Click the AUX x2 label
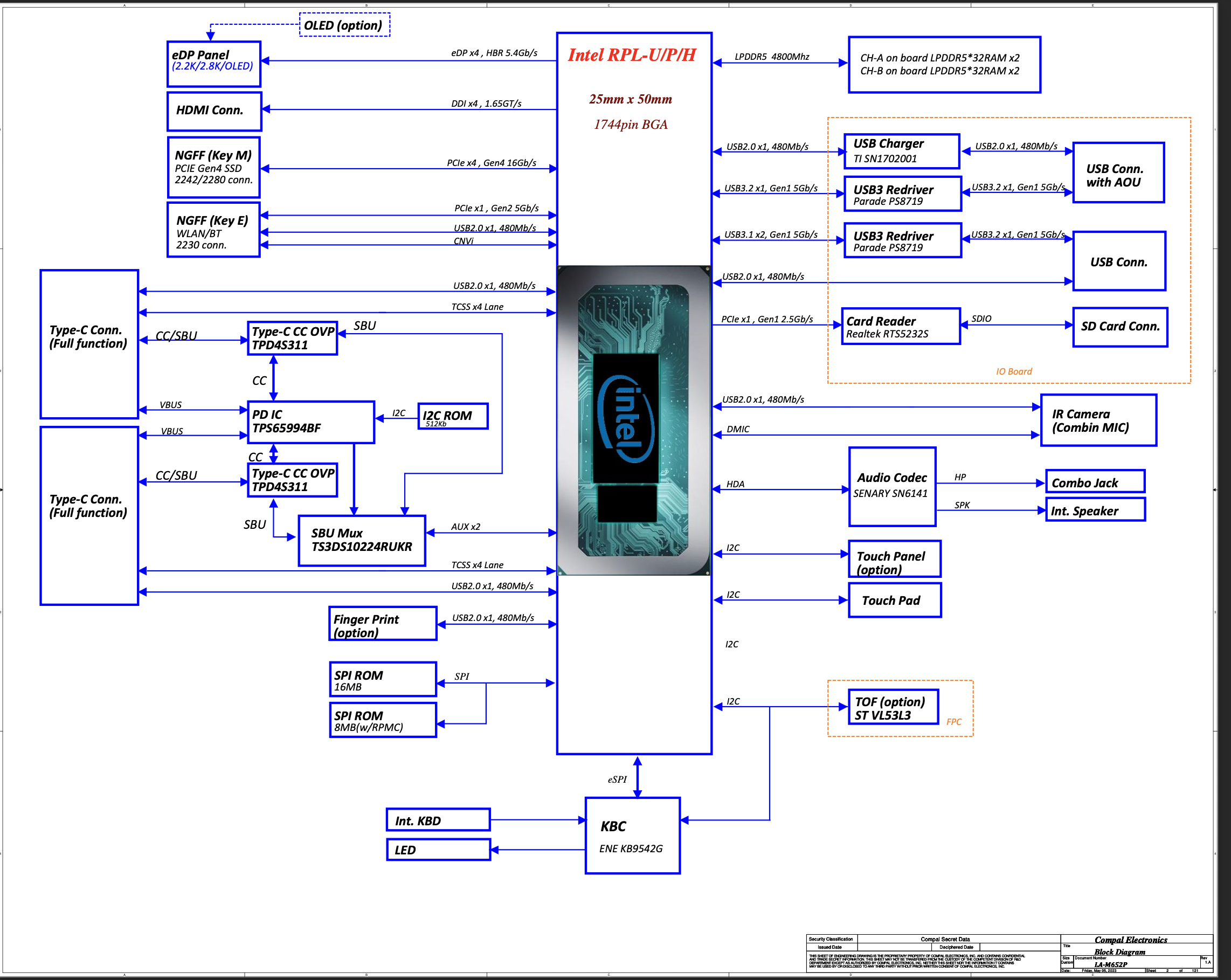Viewport: 1231px width, 980px height. point(465,527)
